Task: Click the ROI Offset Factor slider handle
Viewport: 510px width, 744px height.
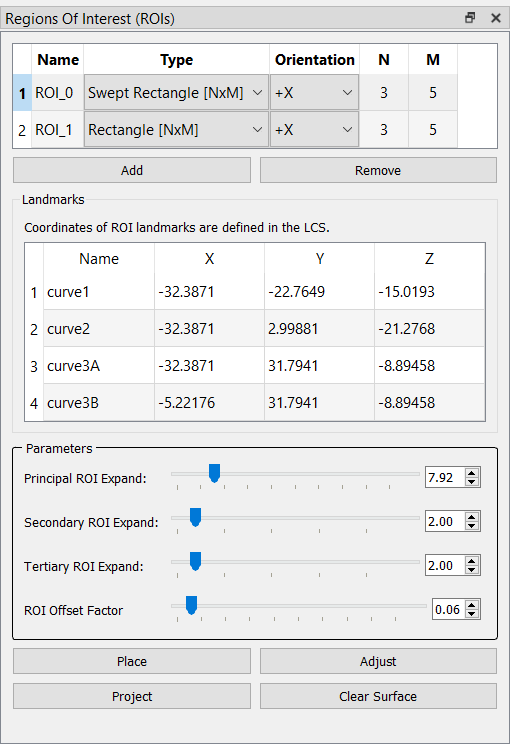Action: coord(191,605)
